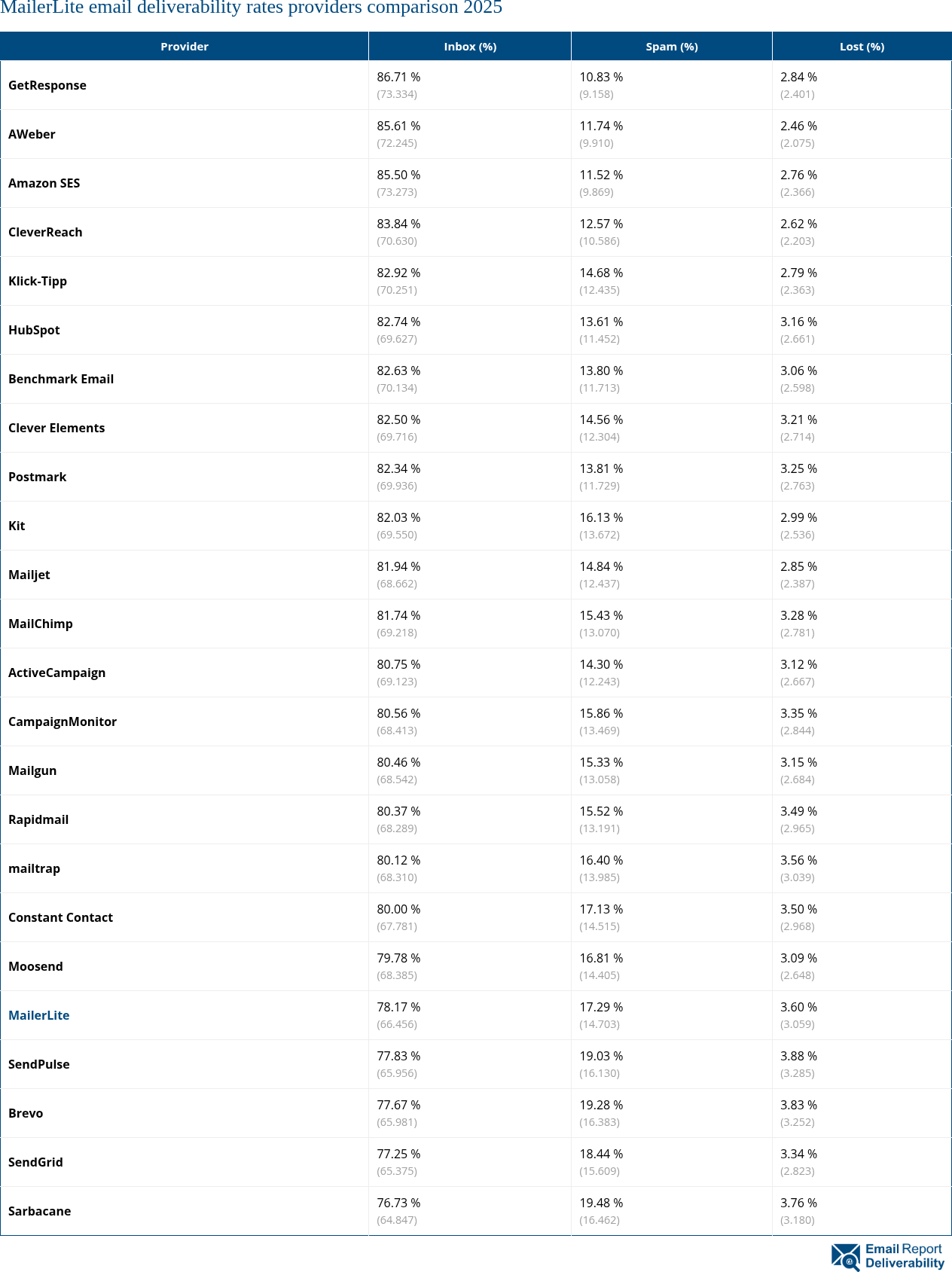Select the Benchmark Email row label
The width and height of the screenshot is (952, 1272).
point(61,379)
